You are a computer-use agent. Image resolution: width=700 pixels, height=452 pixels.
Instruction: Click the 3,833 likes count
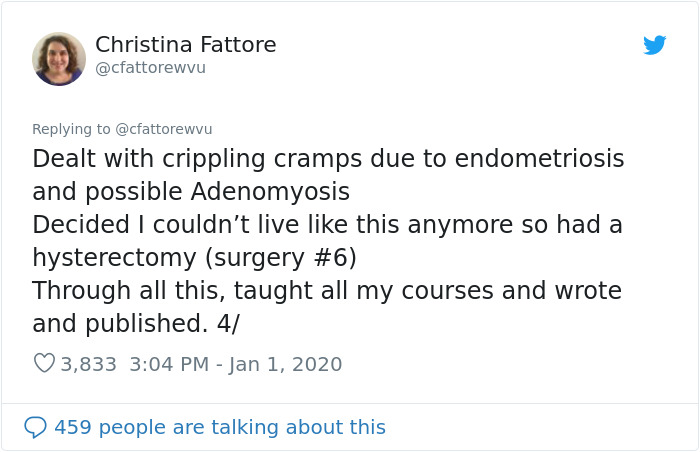(x=89, y=364)
